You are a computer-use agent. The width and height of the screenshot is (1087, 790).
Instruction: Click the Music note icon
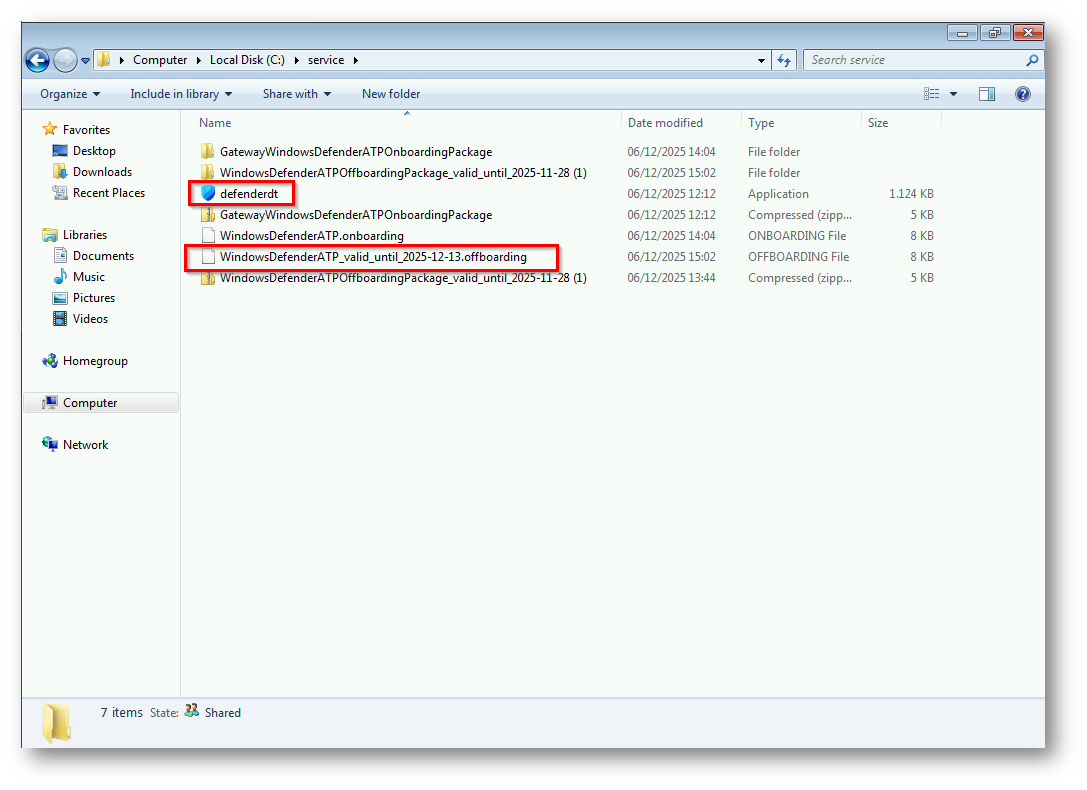point(60,276)
